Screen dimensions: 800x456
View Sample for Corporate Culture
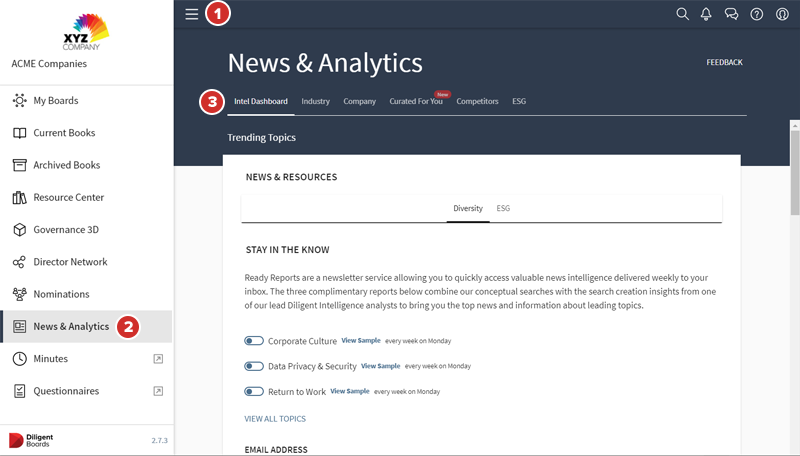click(x=361, y=341)
